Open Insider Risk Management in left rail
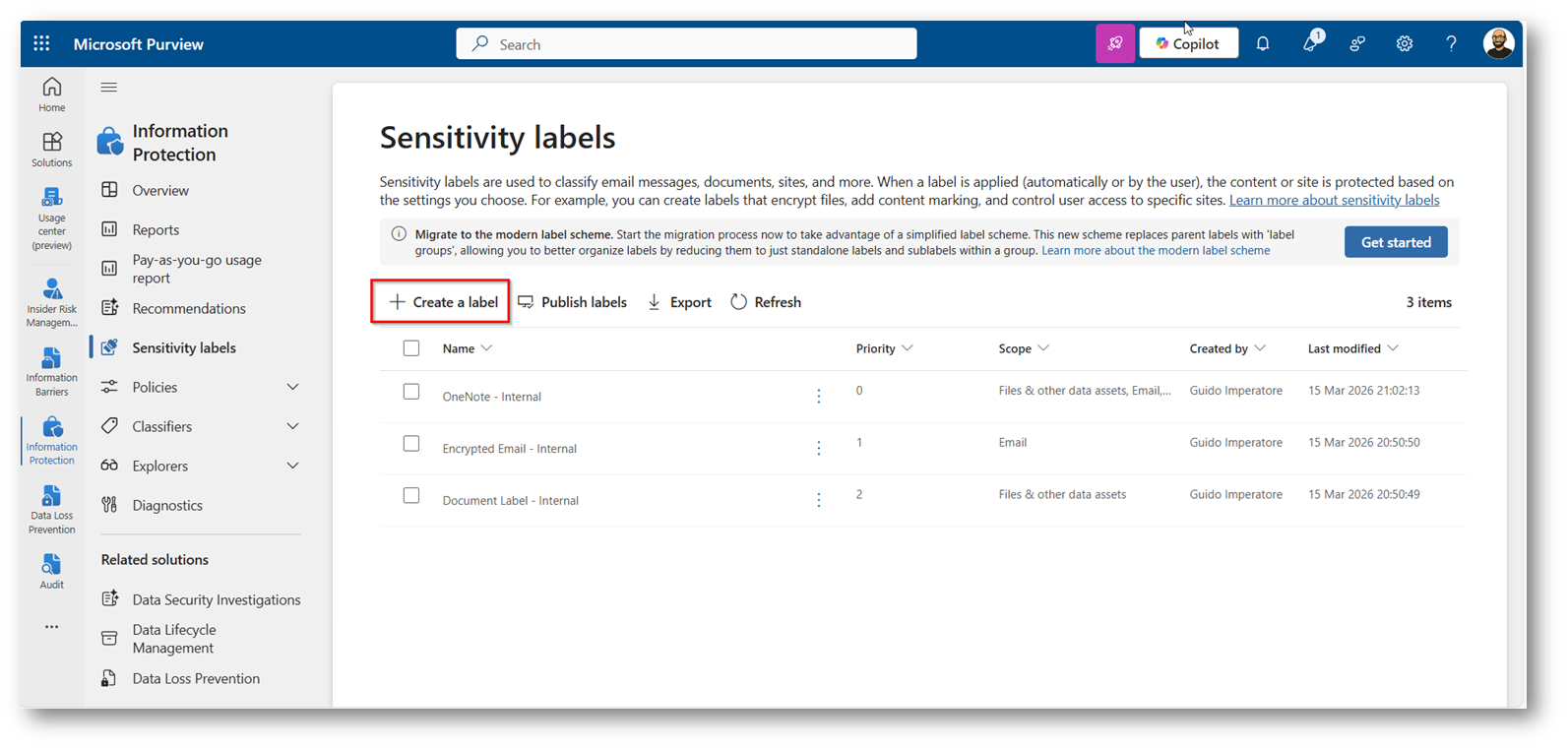 (x=52, y=300)
